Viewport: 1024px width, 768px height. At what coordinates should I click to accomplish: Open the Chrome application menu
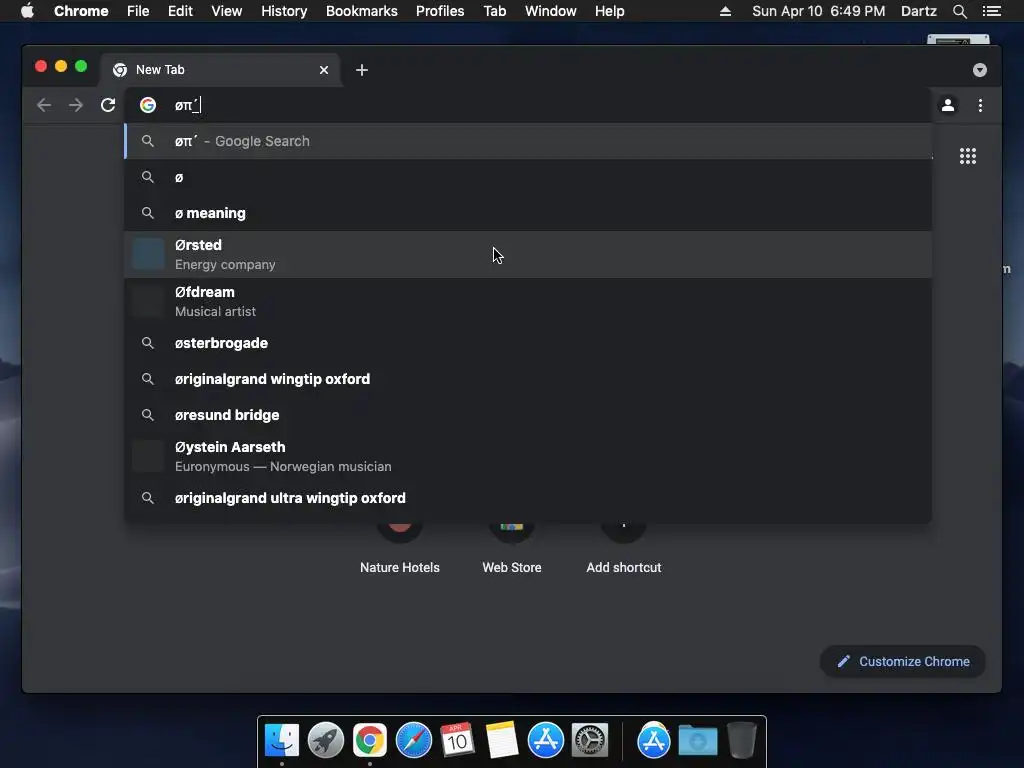81,11
